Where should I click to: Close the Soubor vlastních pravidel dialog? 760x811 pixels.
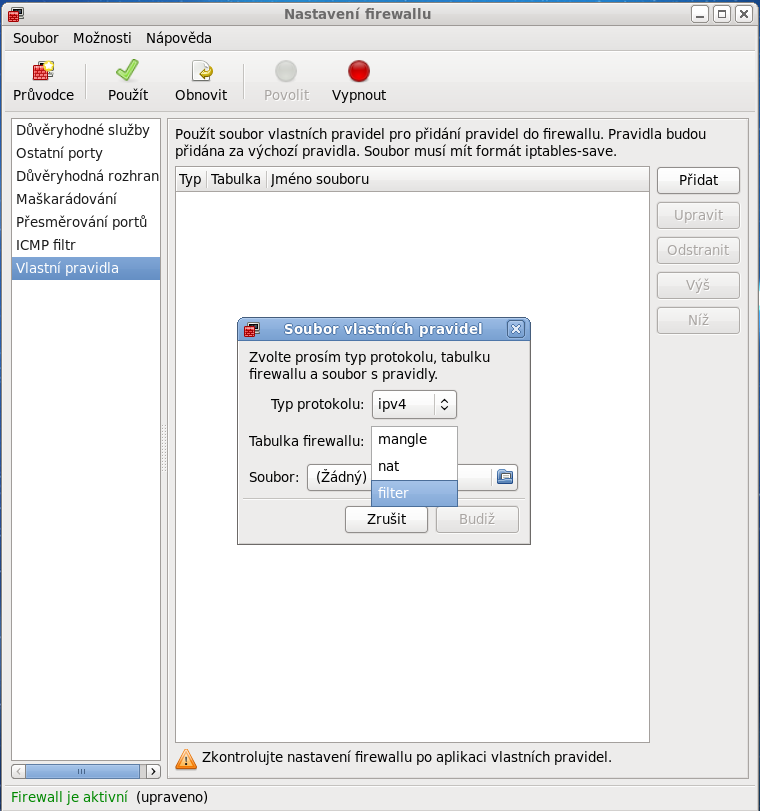pos(515,329)
